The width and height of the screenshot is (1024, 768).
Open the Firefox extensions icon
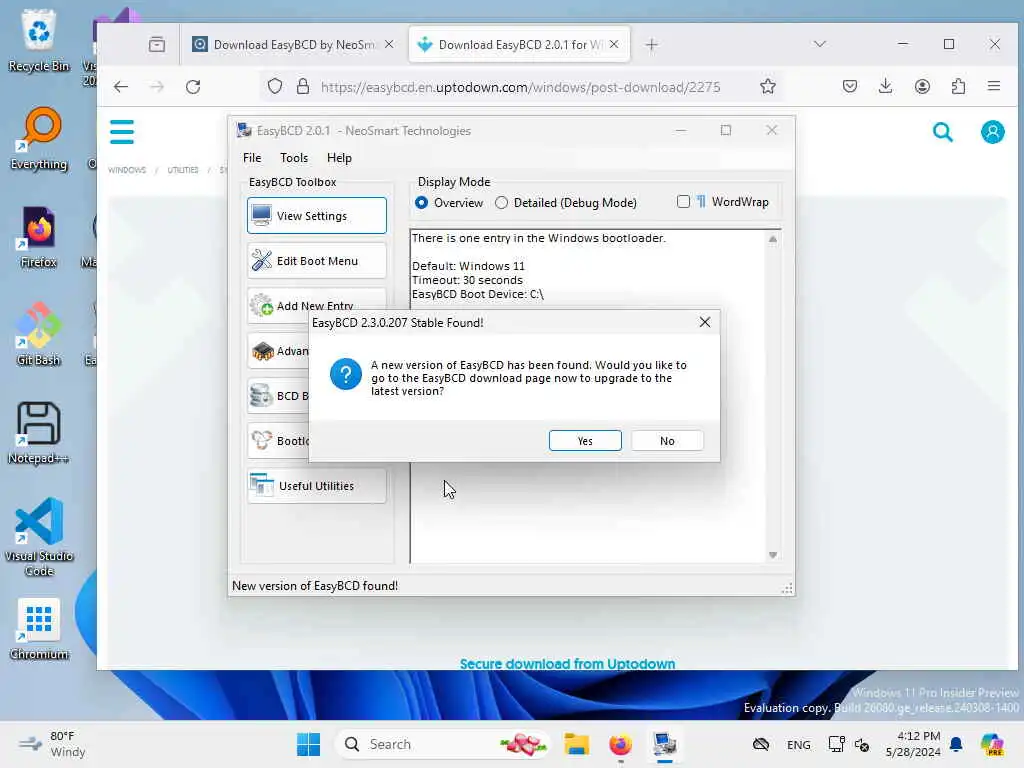[958, 86]
